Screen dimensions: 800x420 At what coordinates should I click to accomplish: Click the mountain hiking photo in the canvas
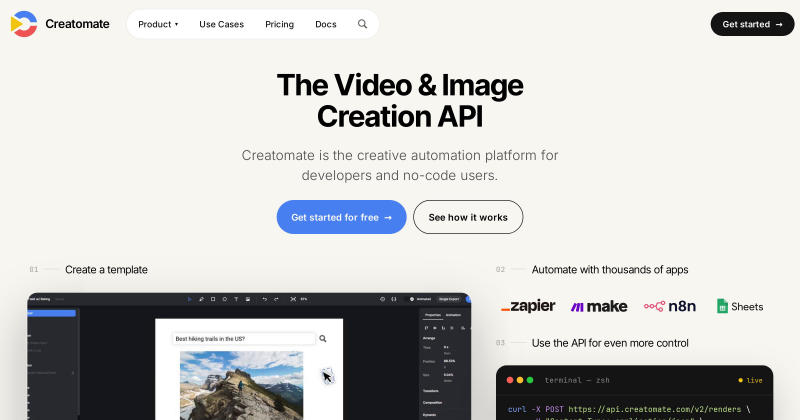tap(241, 385)
